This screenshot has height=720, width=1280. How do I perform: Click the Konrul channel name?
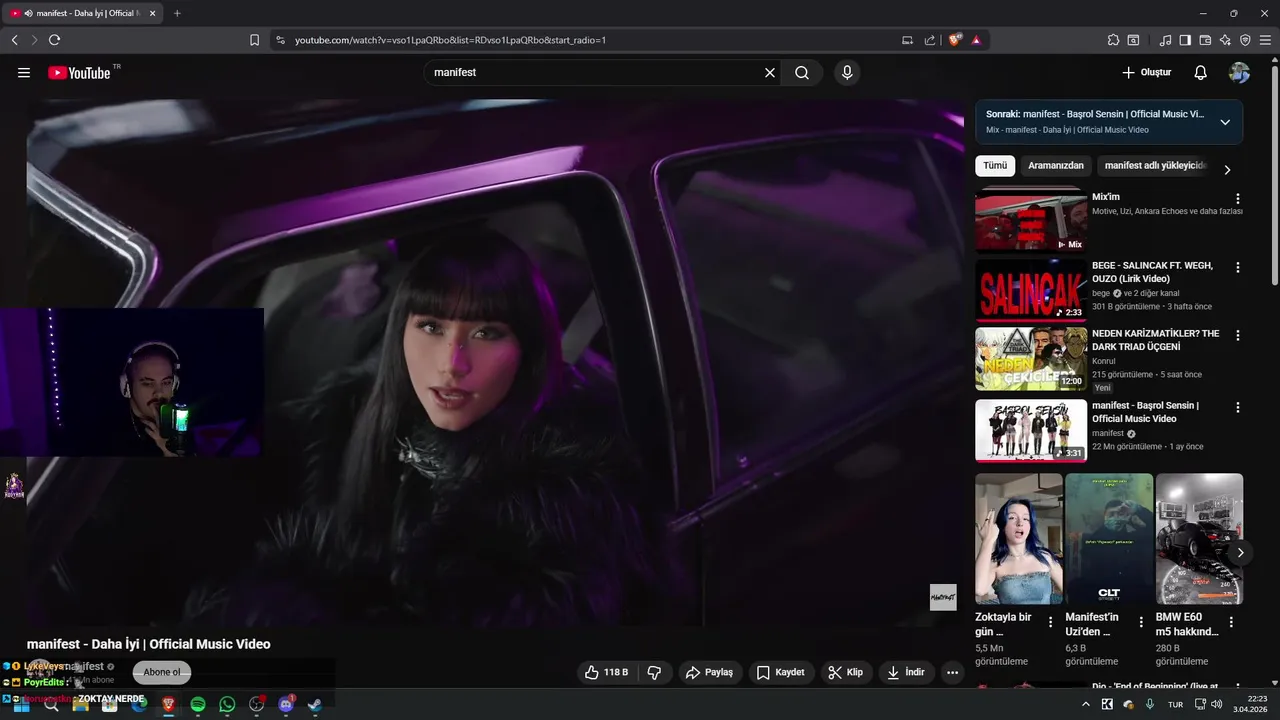click(1103, 361)
